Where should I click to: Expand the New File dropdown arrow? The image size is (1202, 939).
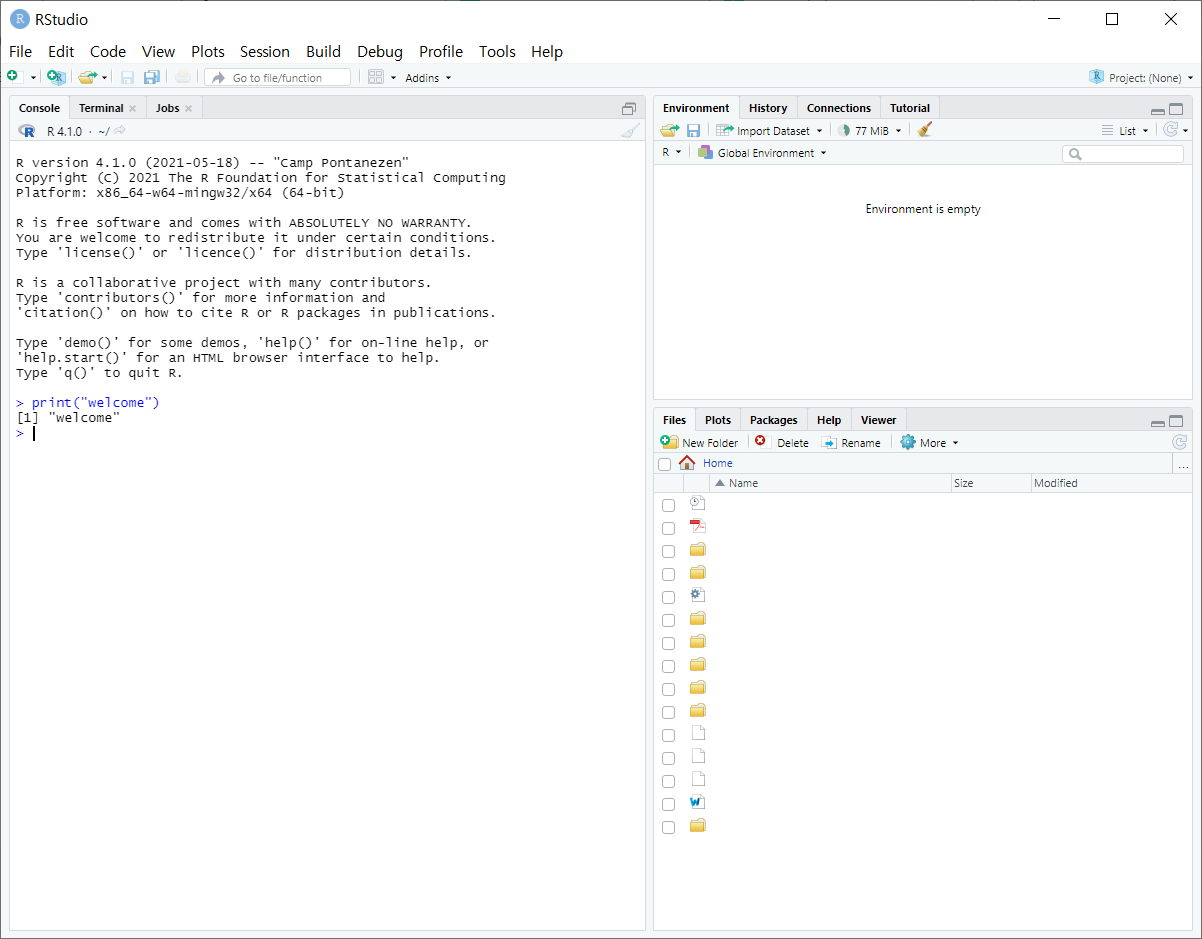tap(33, 78)
